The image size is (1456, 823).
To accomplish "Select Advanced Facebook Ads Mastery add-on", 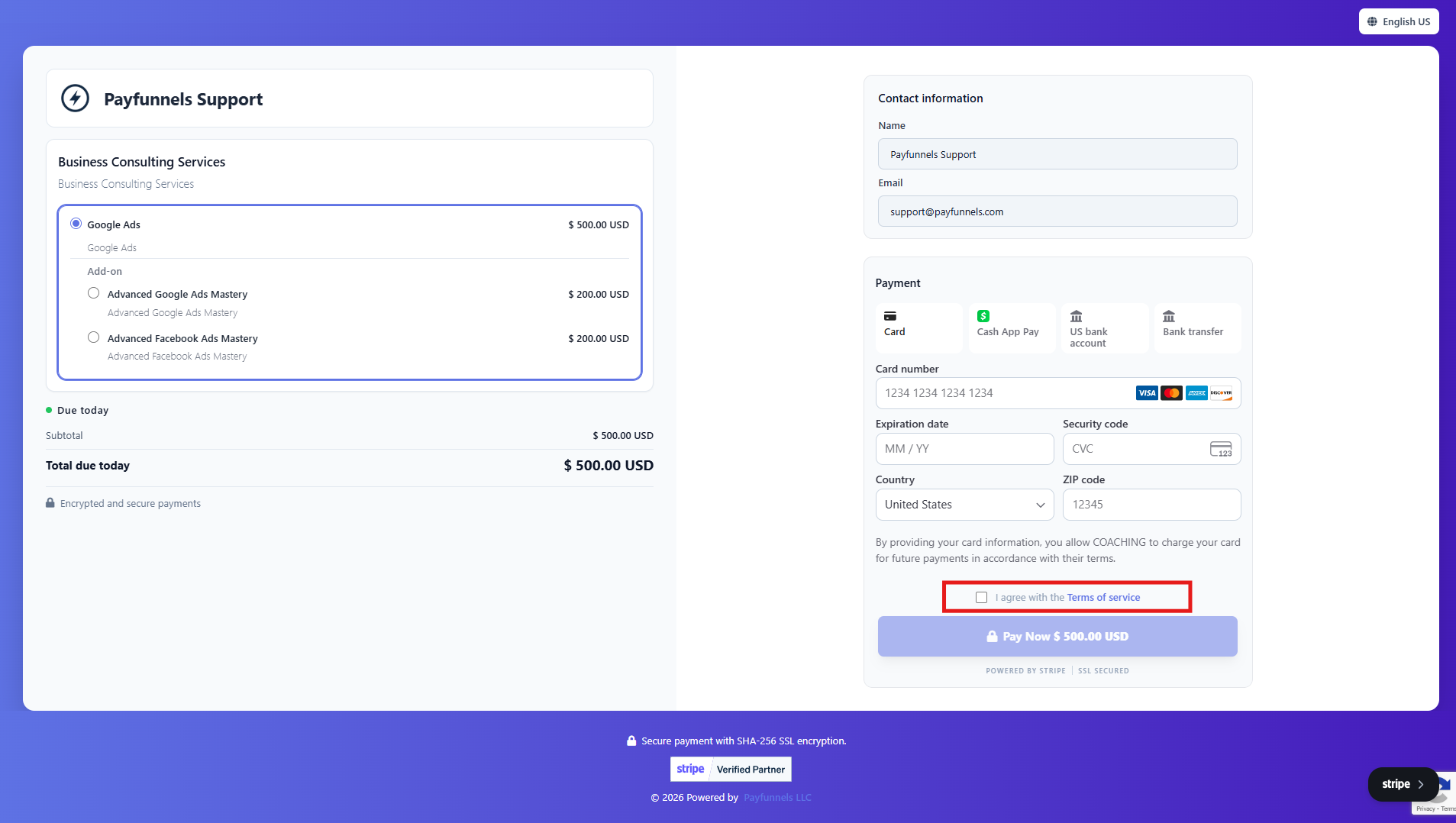I will (x=93, y=337).
